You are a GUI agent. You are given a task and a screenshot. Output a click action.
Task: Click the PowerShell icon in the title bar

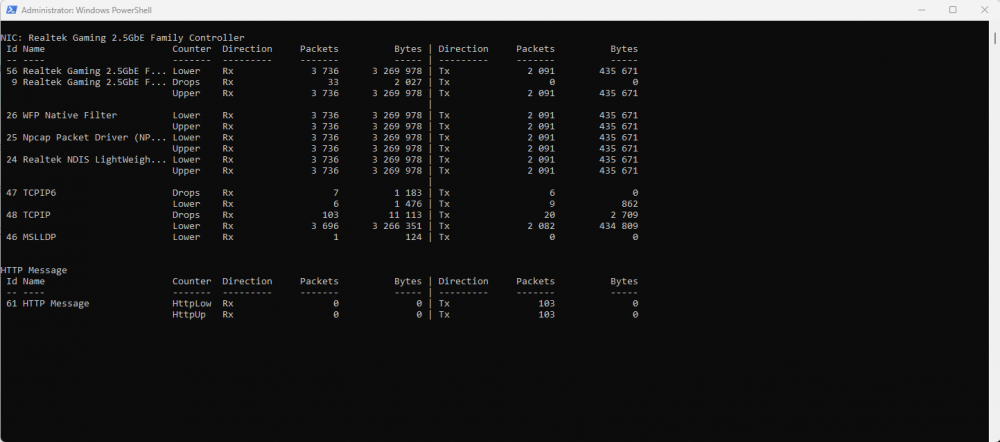10,10
